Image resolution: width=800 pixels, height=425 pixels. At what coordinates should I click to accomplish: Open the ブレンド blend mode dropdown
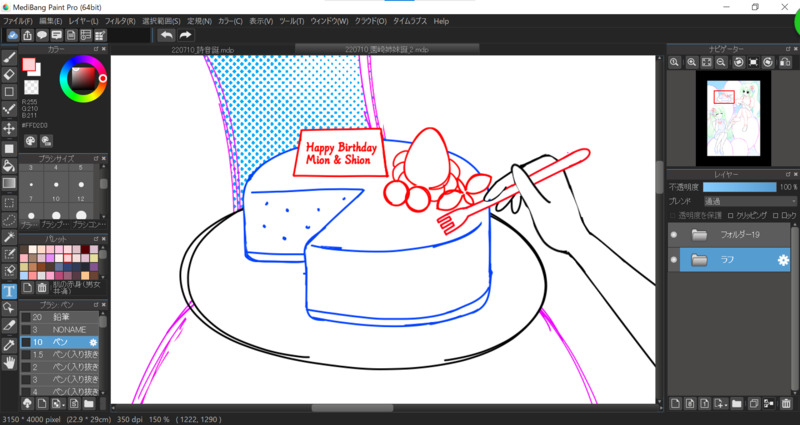coord(749,202)
